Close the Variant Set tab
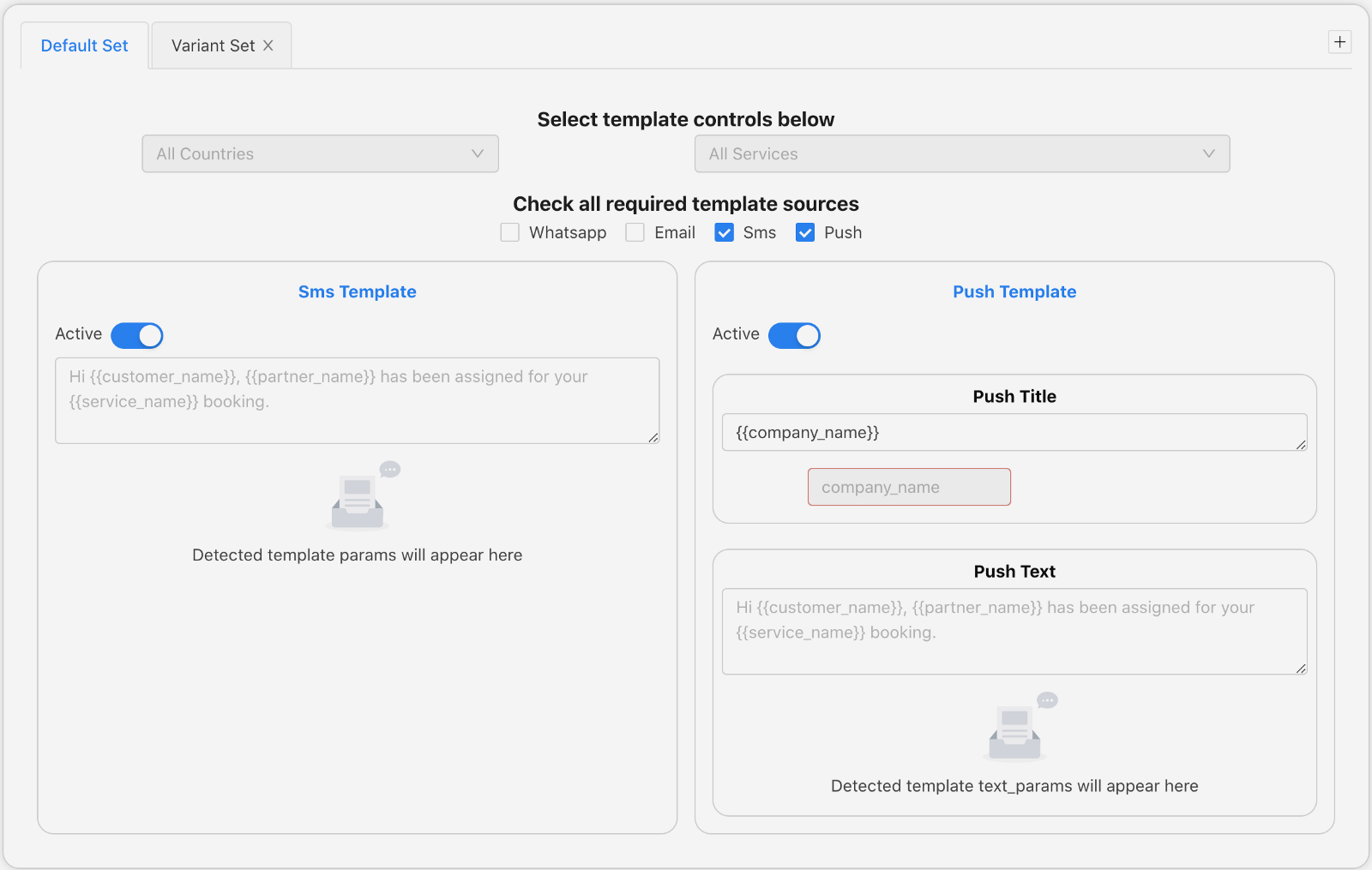The image size is (1372, 870). tap(268, 45)
